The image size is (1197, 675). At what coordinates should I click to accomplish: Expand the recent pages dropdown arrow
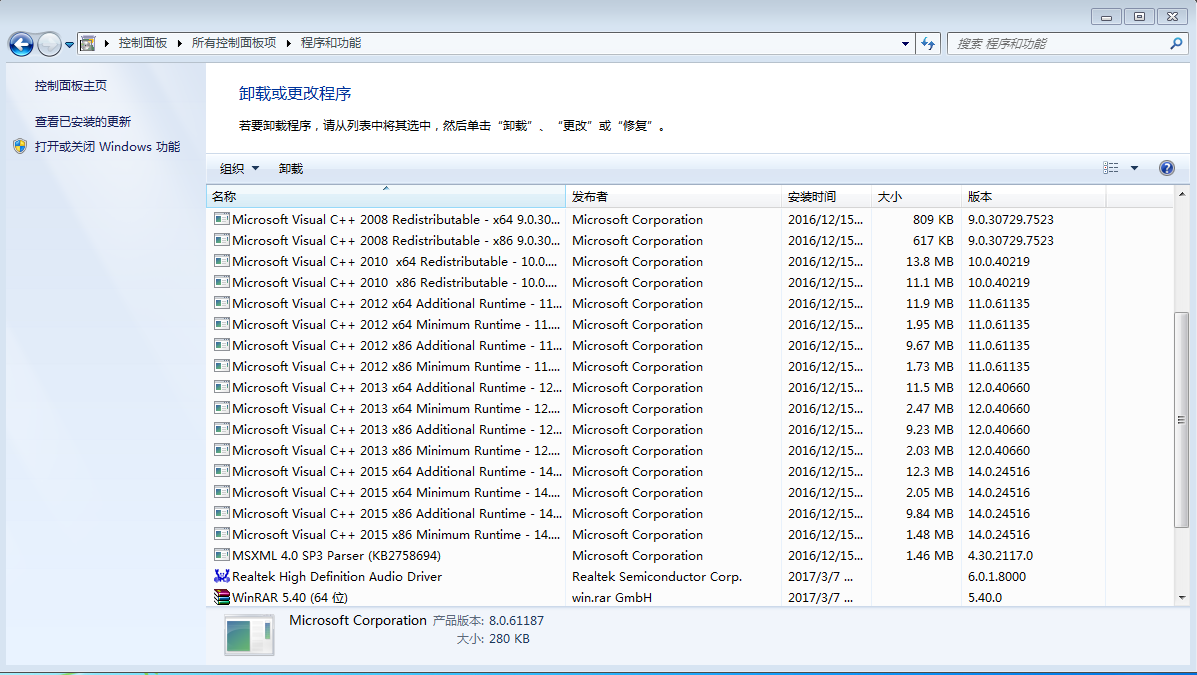point(69,44)
